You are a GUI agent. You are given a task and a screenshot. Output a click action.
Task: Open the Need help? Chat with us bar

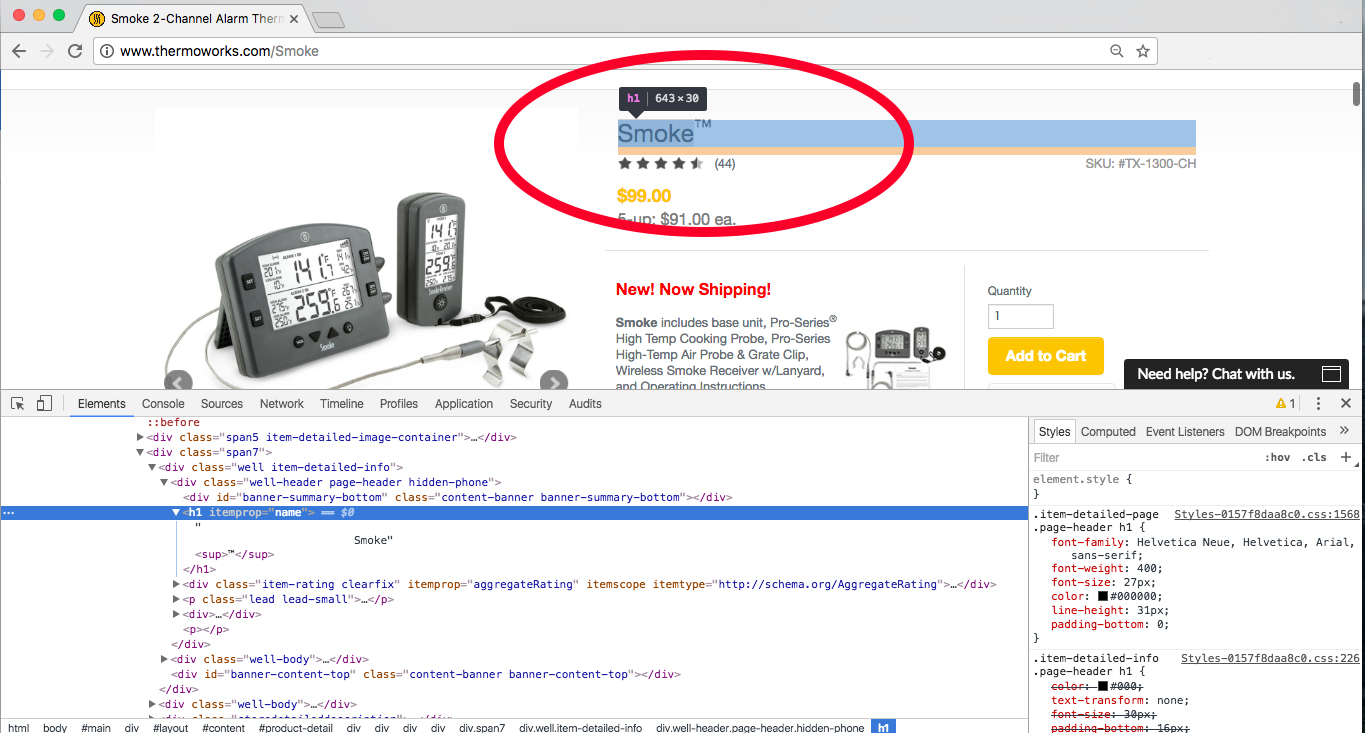1236,374
